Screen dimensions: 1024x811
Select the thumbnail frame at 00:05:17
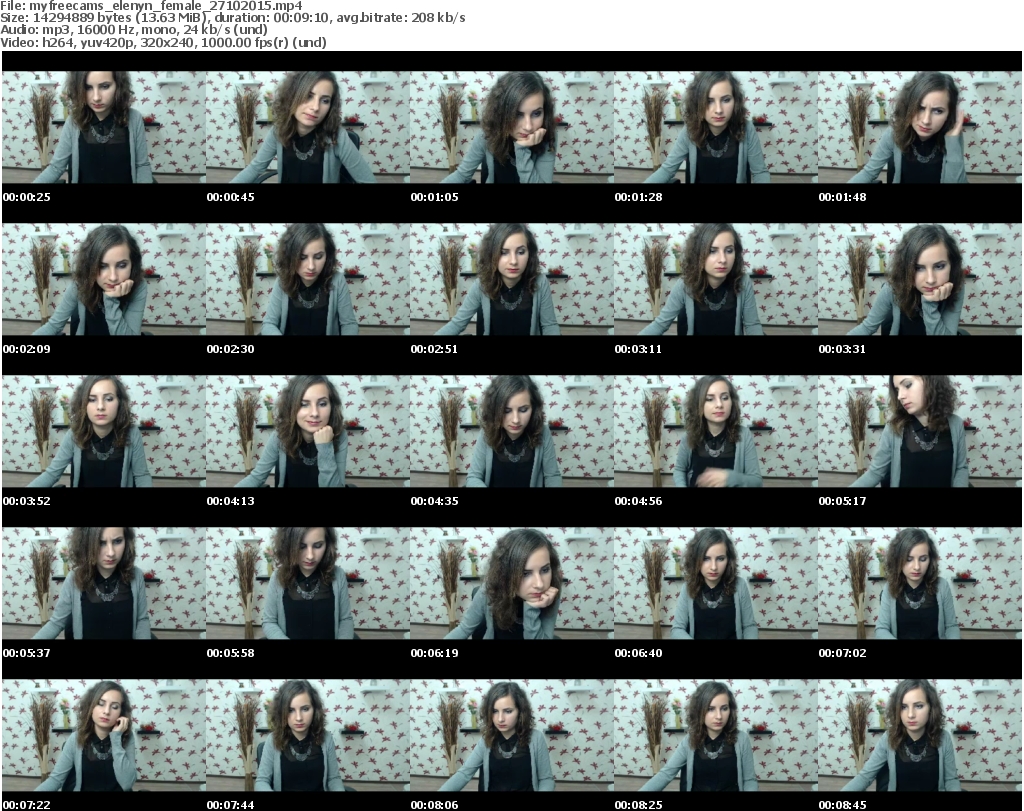coord(920,431)
